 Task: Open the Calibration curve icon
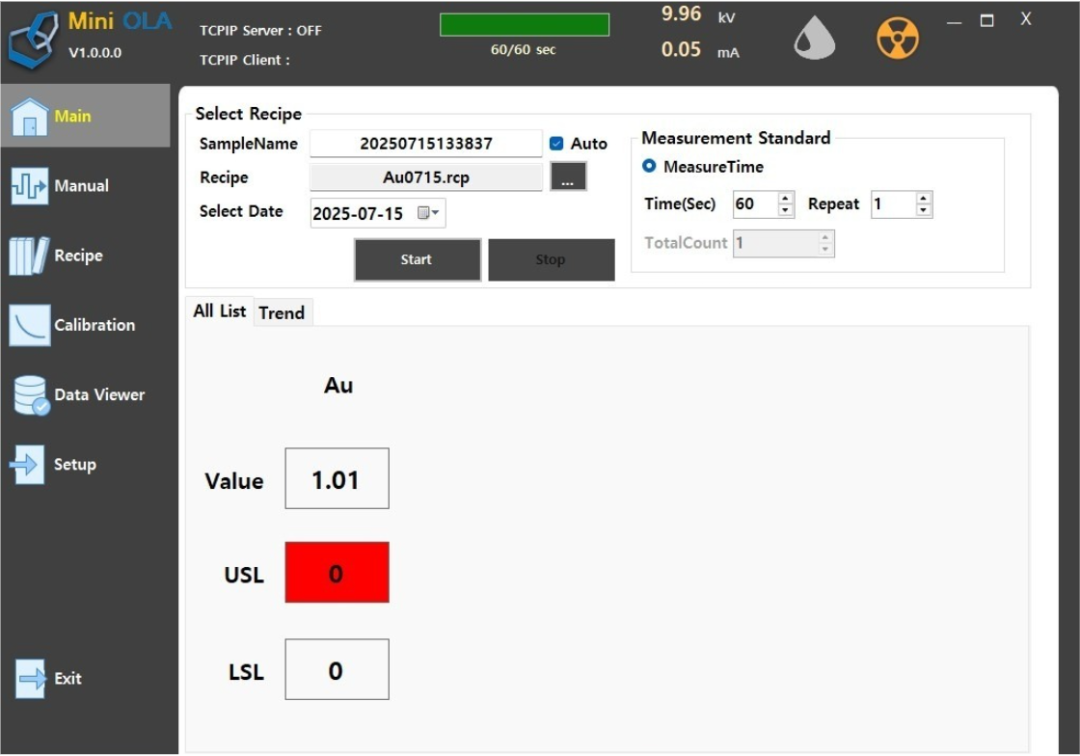pyautogui.click(x=30, y=325)
